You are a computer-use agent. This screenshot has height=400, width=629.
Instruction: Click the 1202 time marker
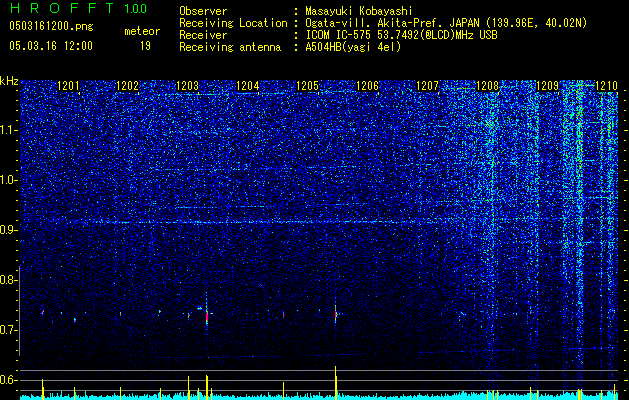point(127,86)
